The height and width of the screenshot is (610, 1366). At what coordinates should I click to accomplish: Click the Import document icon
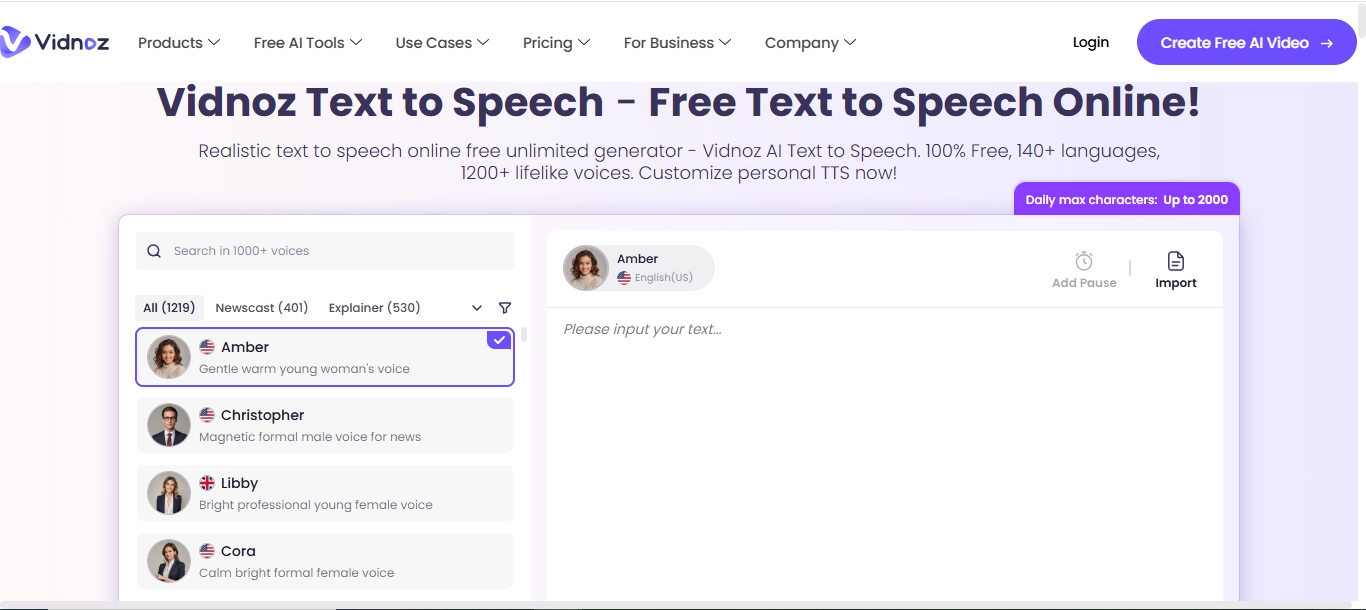tap(1175, 261)
